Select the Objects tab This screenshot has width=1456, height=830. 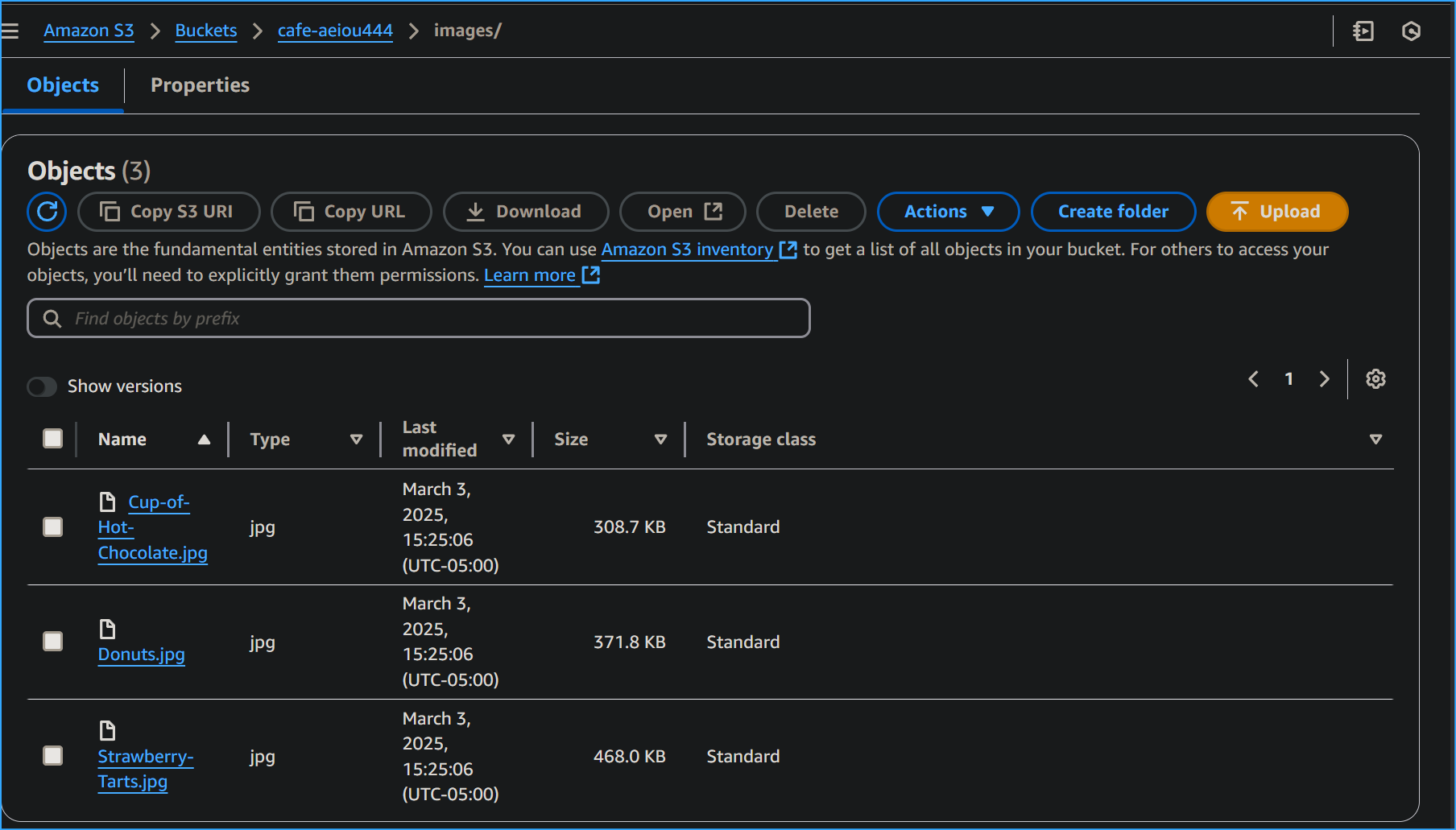63,85
